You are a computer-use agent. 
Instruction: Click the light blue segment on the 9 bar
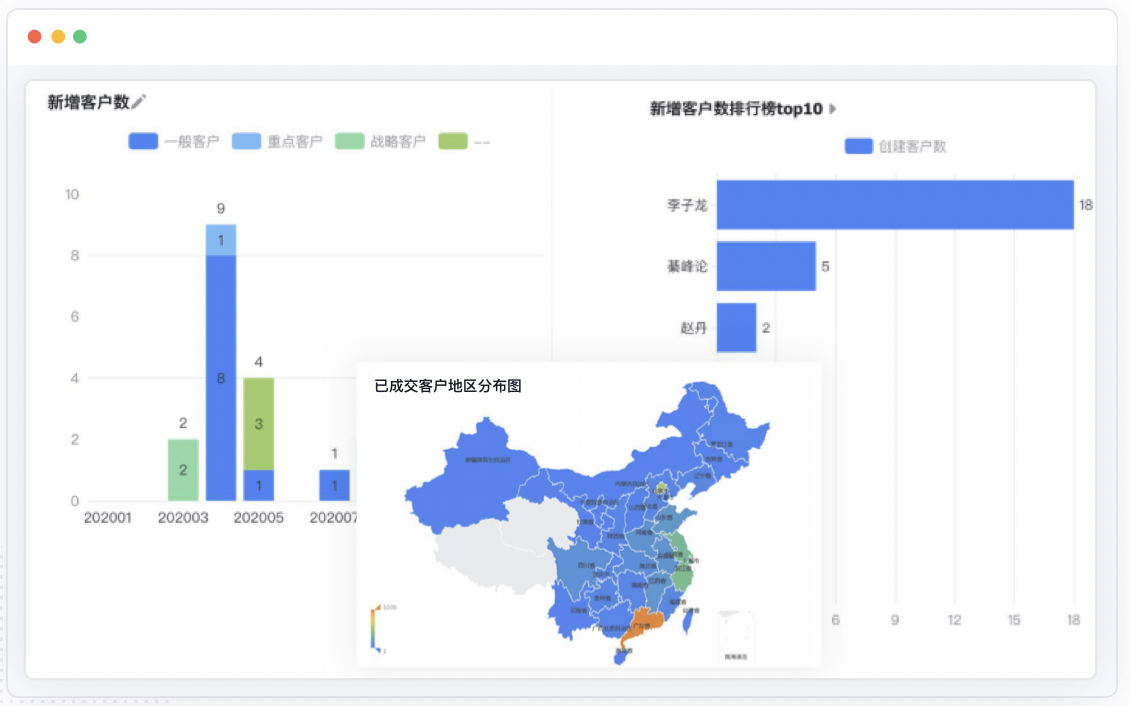pos(221,240)
